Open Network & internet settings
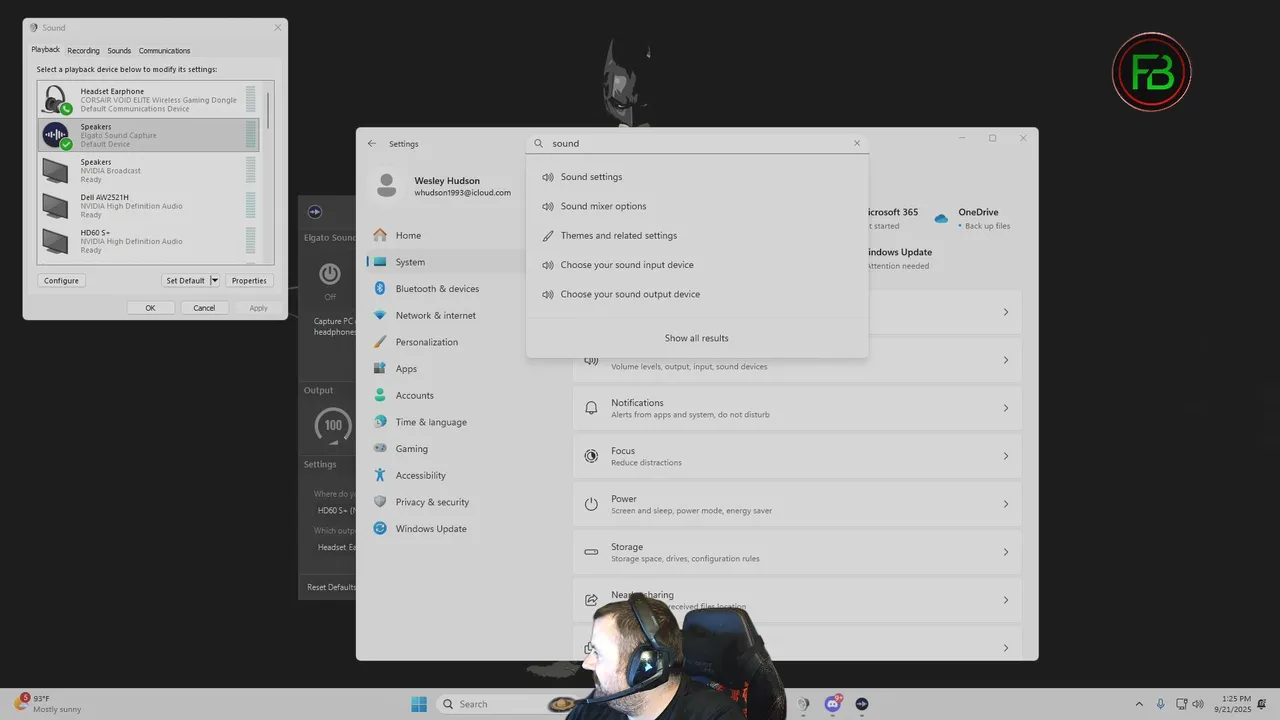 point(444,315)
